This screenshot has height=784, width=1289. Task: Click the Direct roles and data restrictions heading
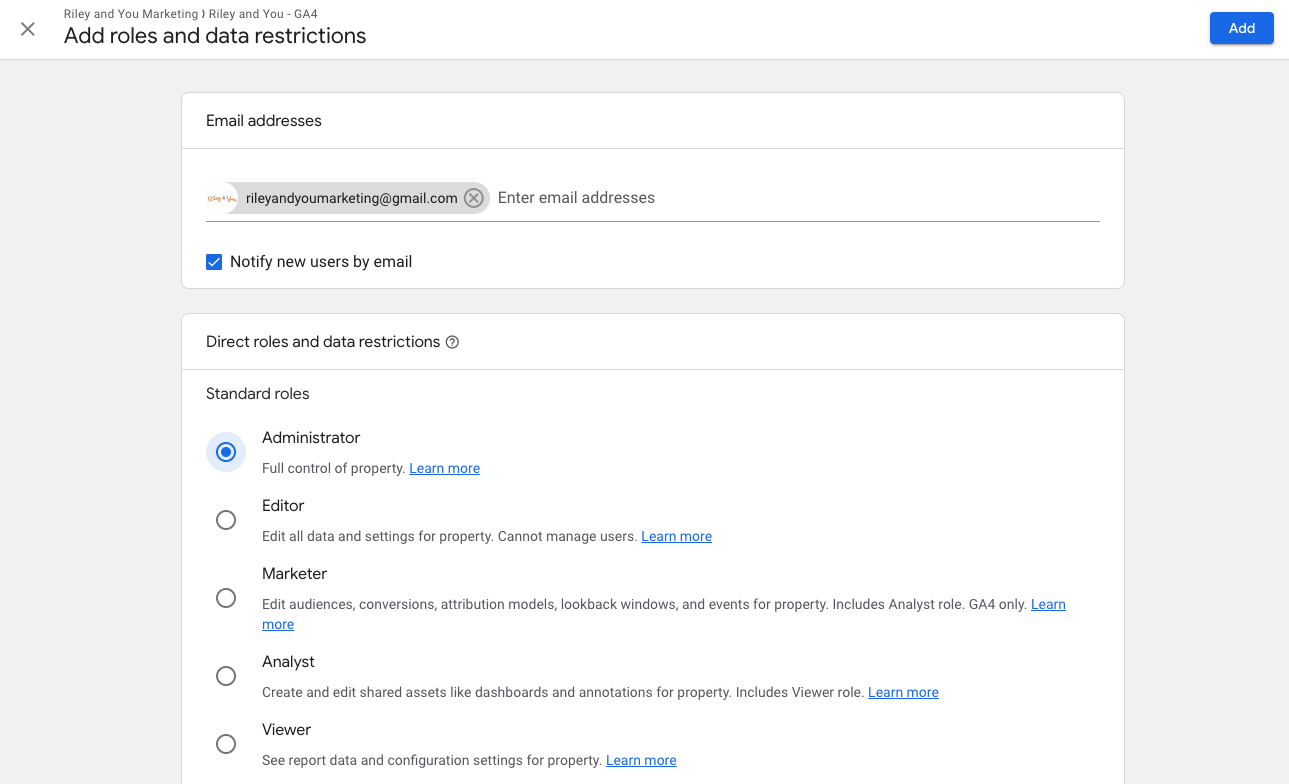click(x=323, y=342)
